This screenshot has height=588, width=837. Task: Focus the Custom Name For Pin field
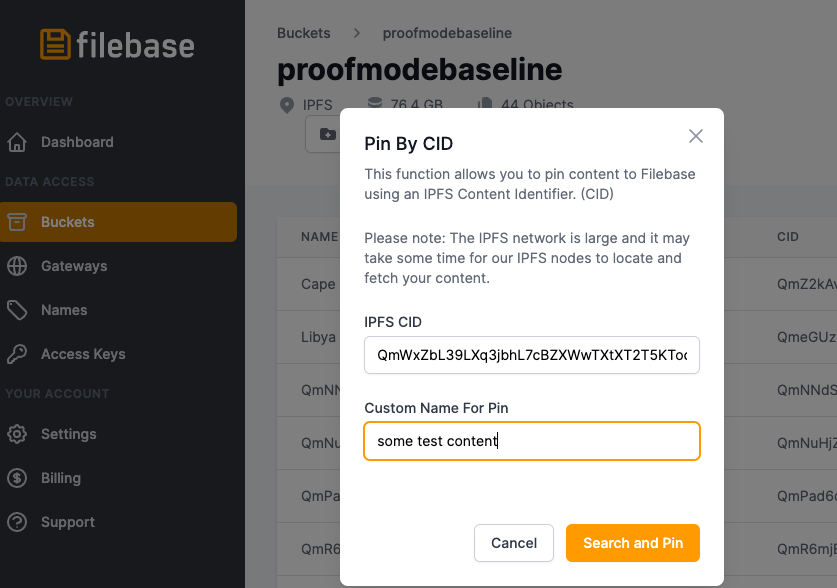pos(531,441)
